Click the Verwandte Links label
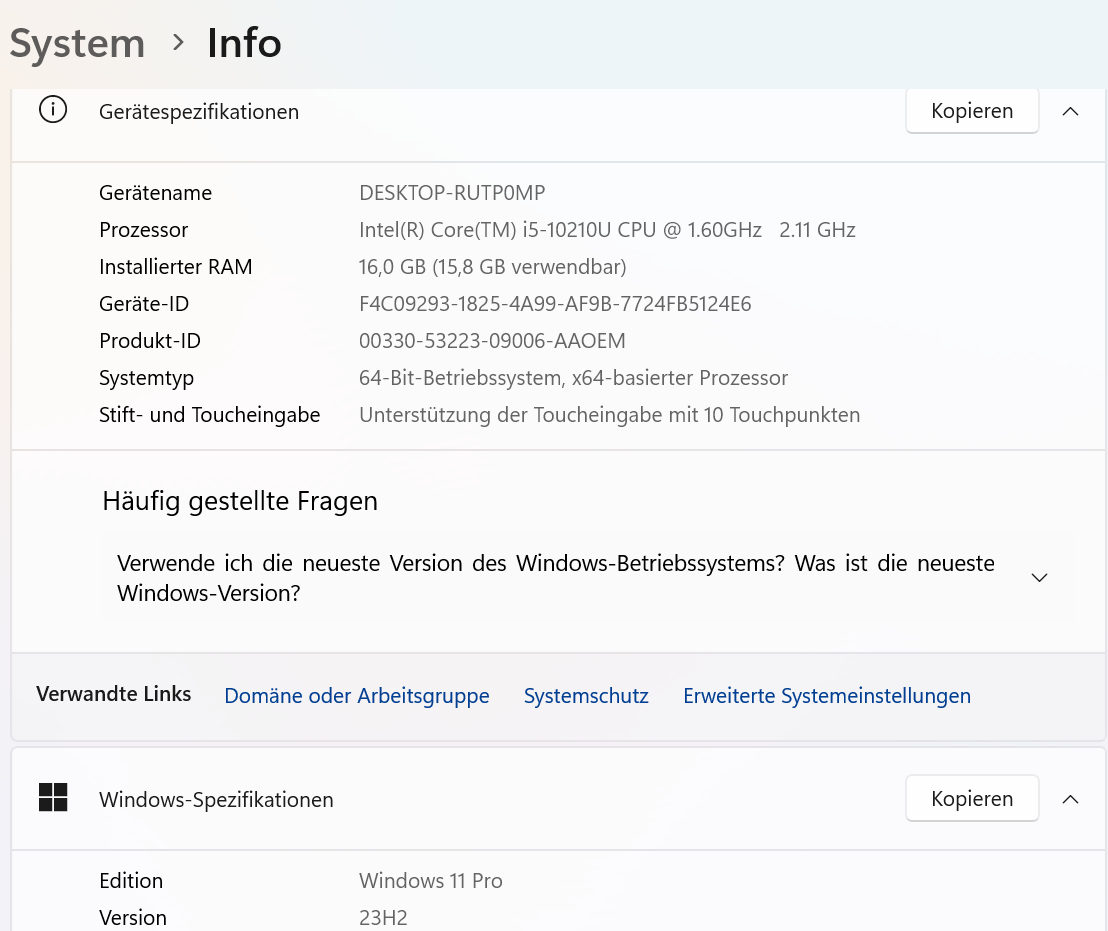Image resolution: width=1108 pixels, height=931 pixels. coord(114,694)
